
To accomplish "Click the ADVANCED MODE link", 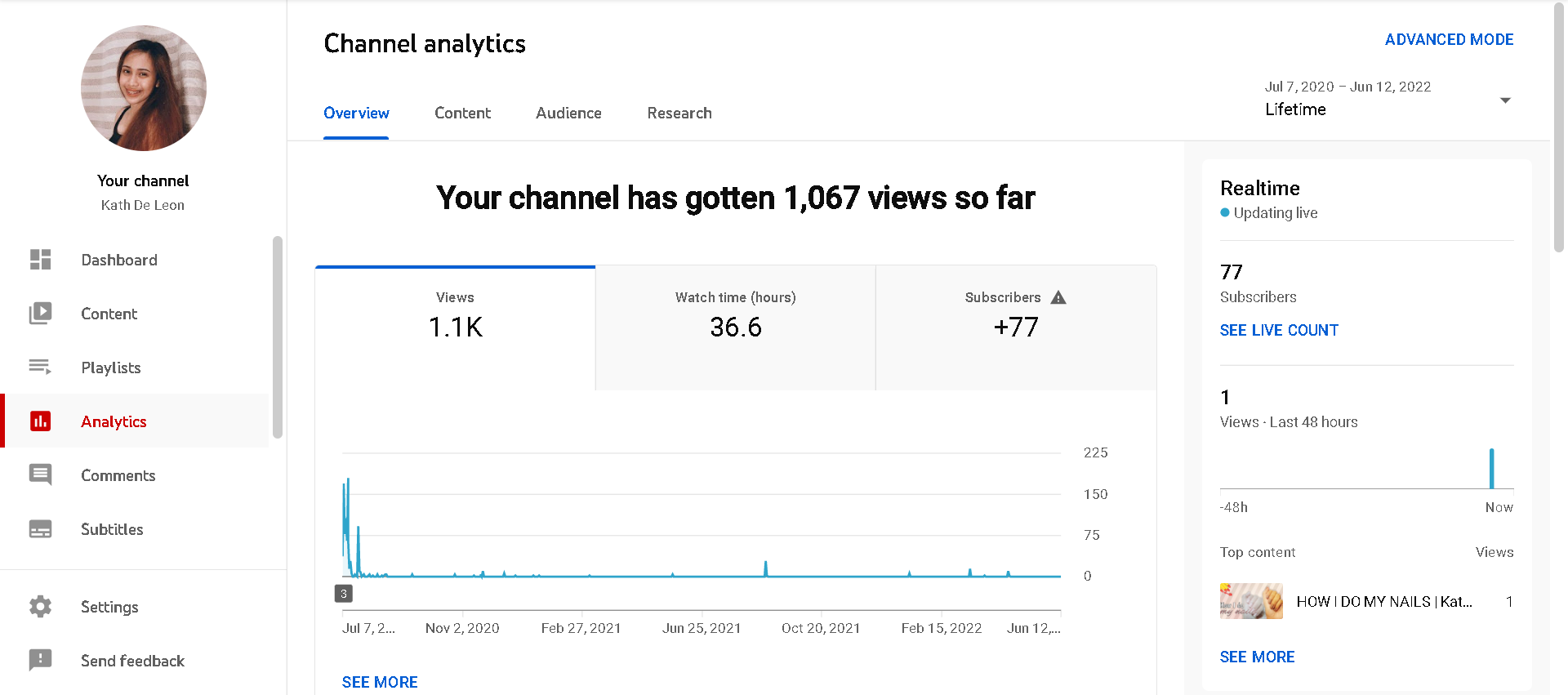I will pos(1449,39).
